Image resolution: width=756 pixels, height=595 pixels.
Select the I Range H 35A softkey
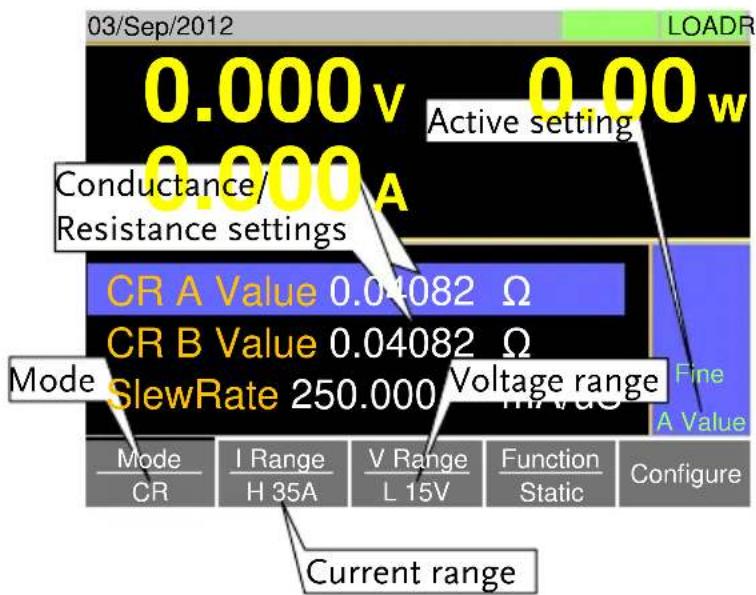point(283,473)
